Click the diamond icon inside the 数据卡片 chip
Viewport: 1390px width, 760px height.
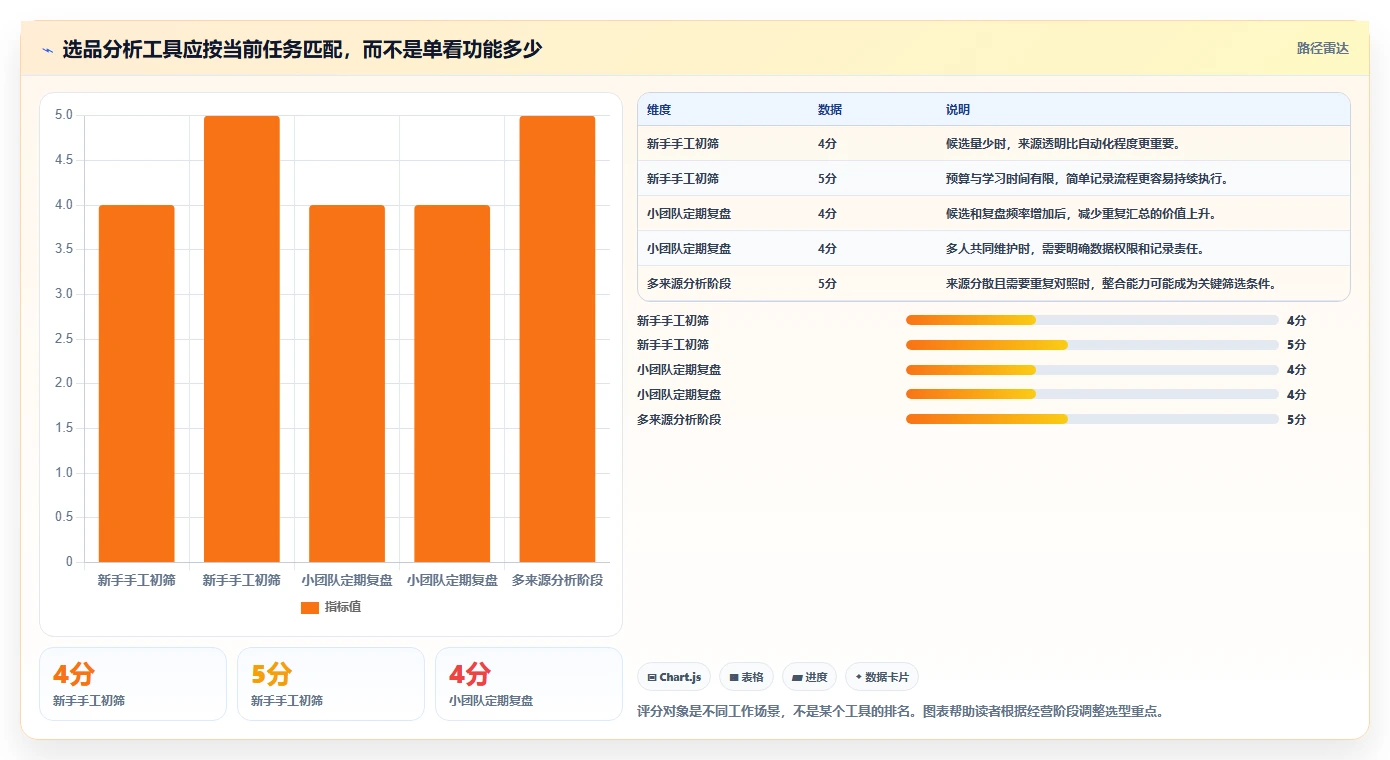pos(859,677)
